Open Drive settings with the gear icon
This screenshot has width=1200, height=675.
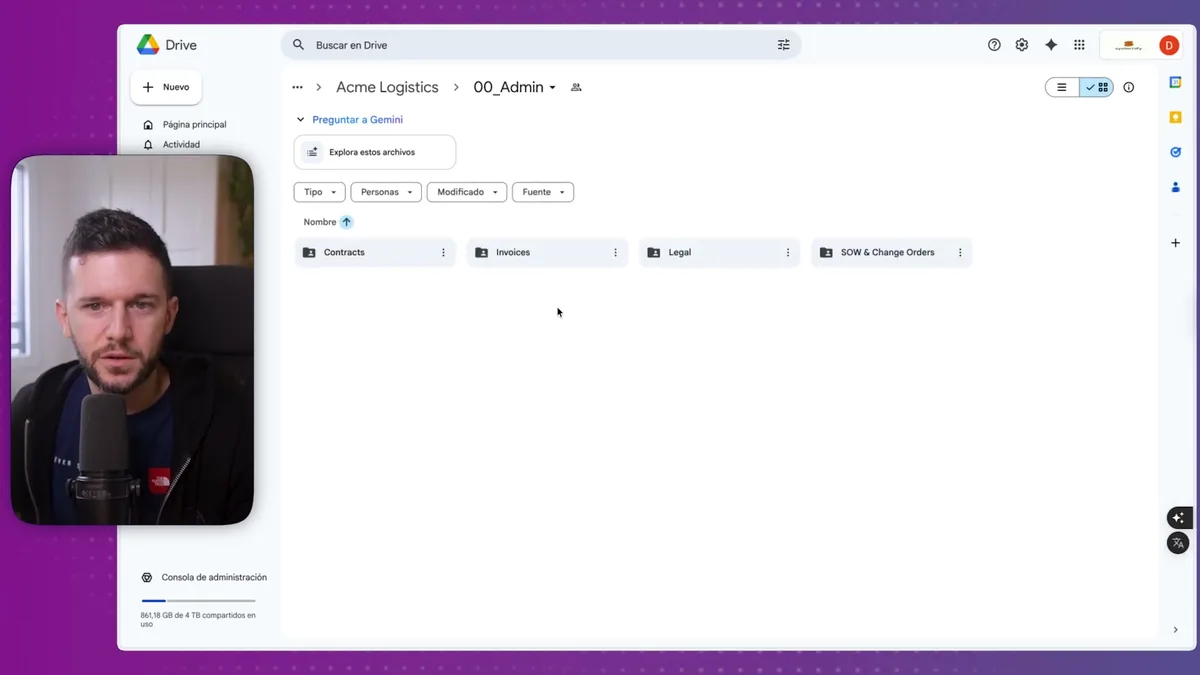point(1021,44)
